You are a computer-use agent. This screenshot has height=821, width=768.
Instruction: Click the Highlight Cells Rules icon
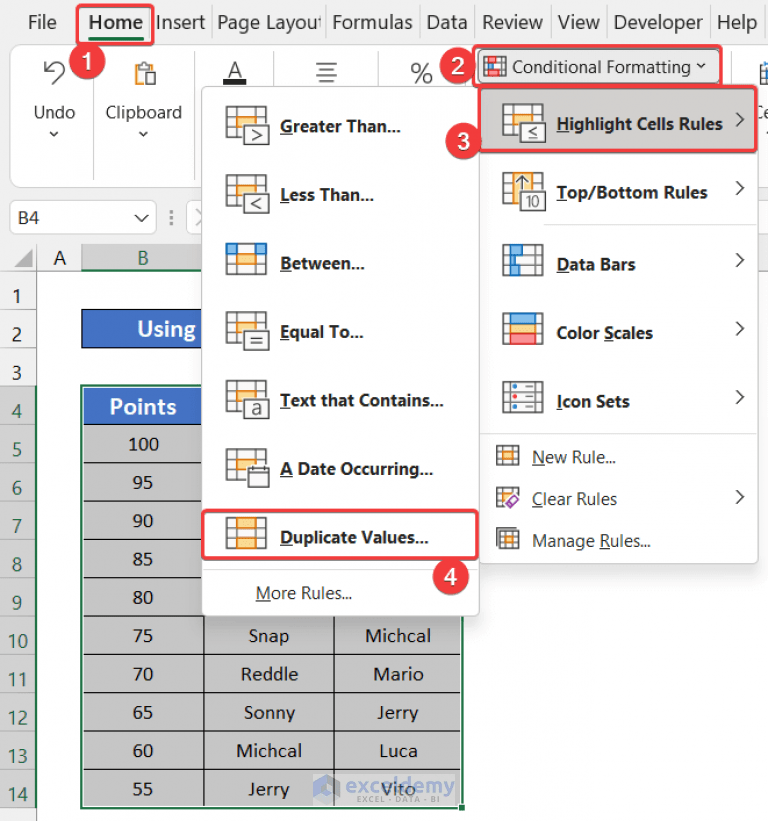click(x=524, y=123)
